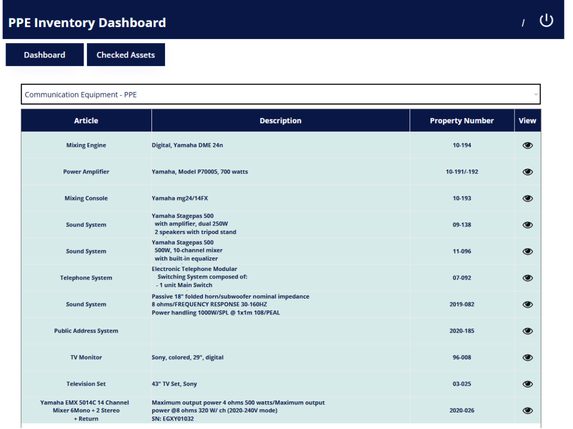Click description with amplifier, dual 250W
The image size is (573, 429).
coord(191,224)
